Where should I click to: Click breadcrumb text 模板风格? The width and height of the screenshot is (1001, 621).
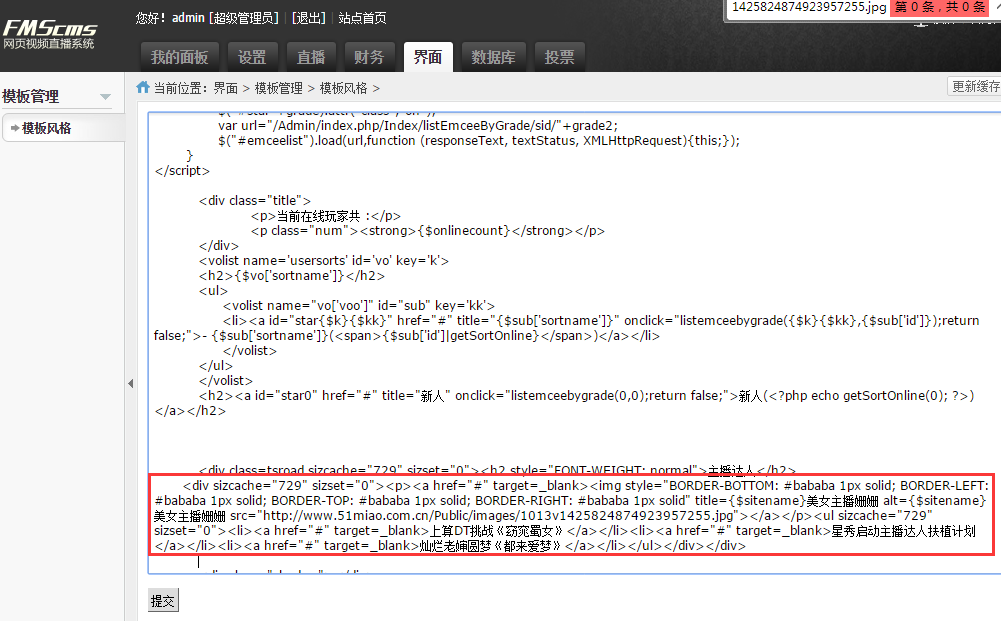click(343, 88)
